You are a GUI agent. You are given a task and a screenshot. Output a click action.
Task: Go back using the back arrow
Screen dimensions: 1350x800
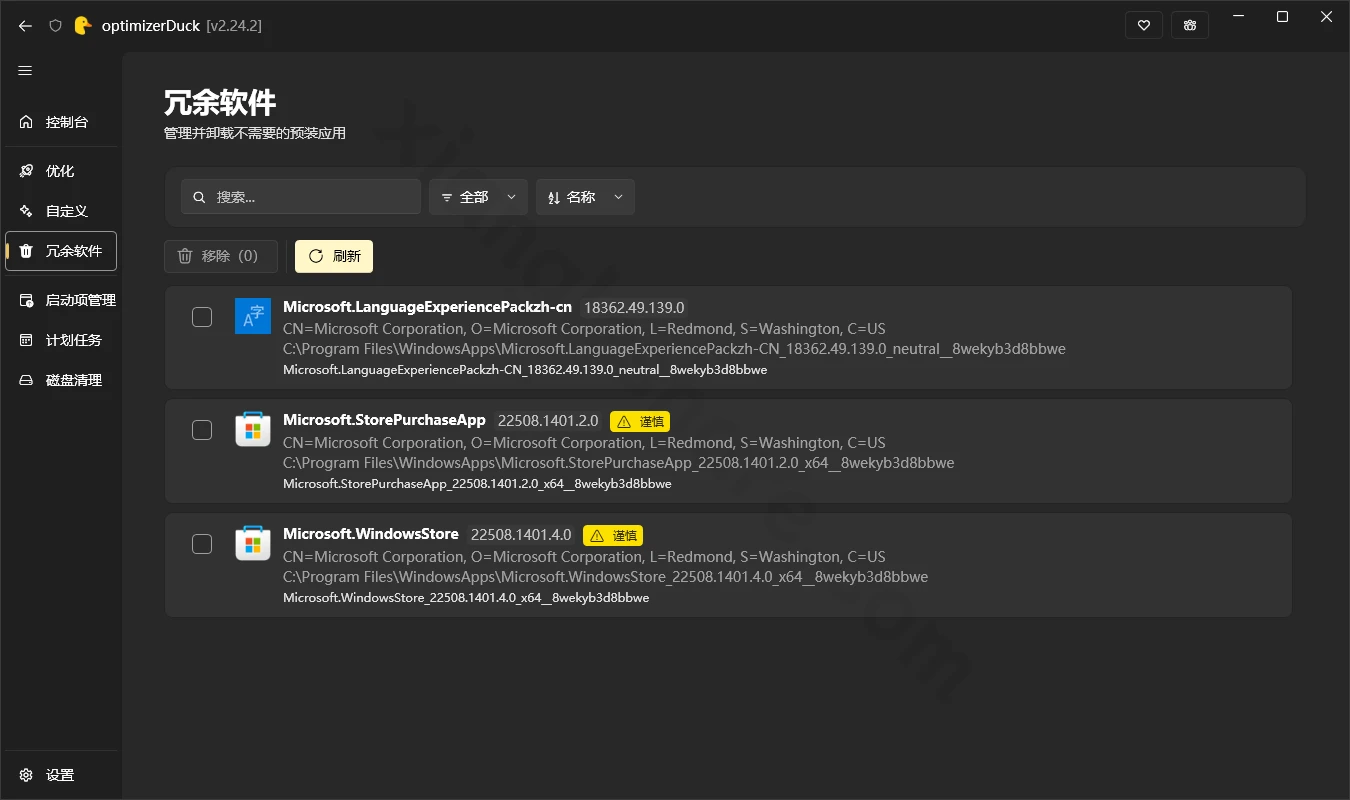pos(25,26)
